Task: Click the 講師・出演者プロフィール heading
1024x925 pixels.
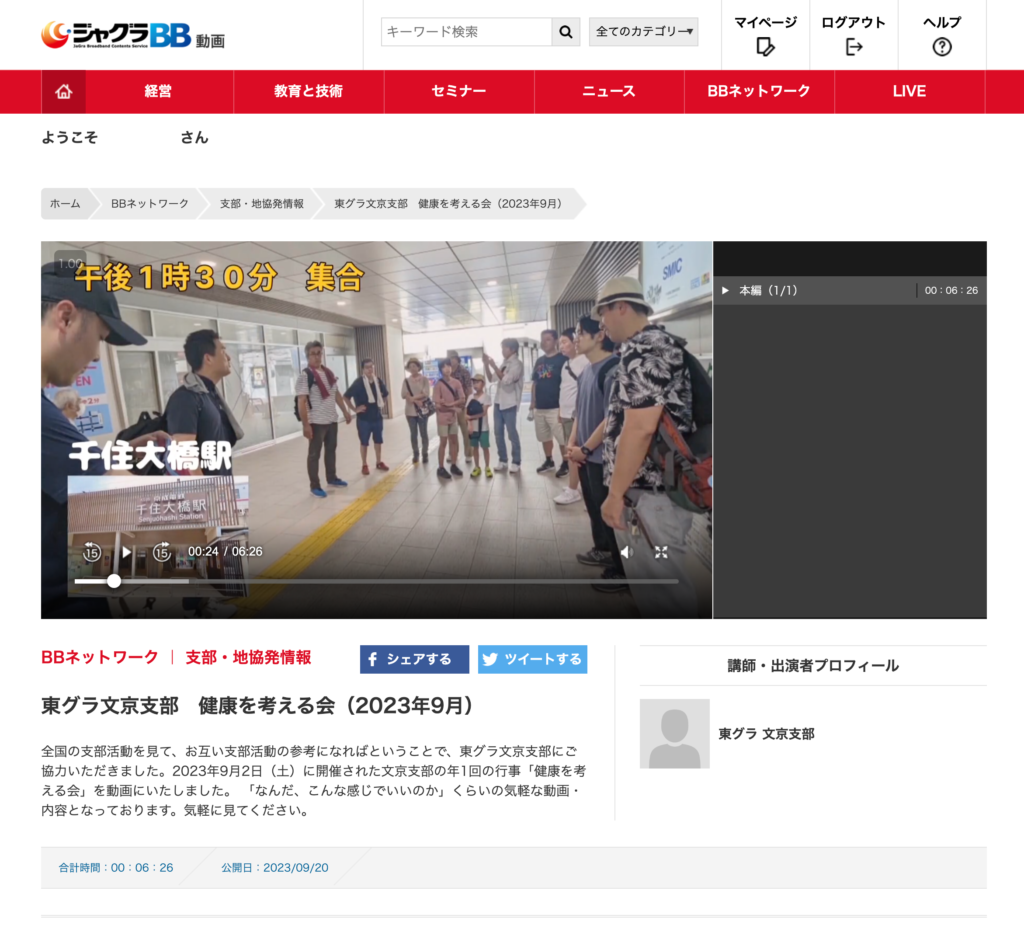Action: (x=813, y=666)
